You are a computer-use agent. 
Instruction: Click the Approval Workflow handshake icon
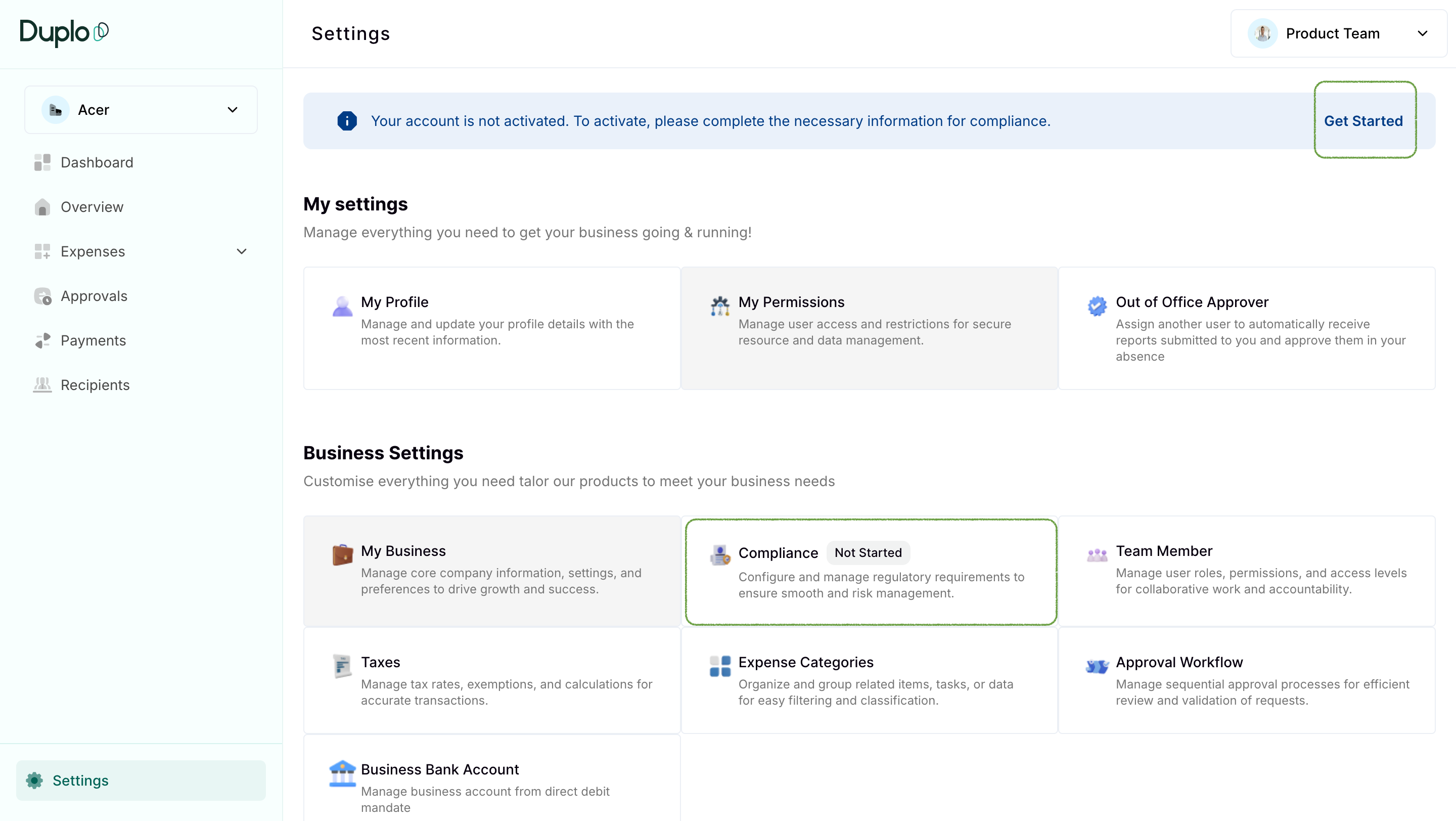(1097, 666)
